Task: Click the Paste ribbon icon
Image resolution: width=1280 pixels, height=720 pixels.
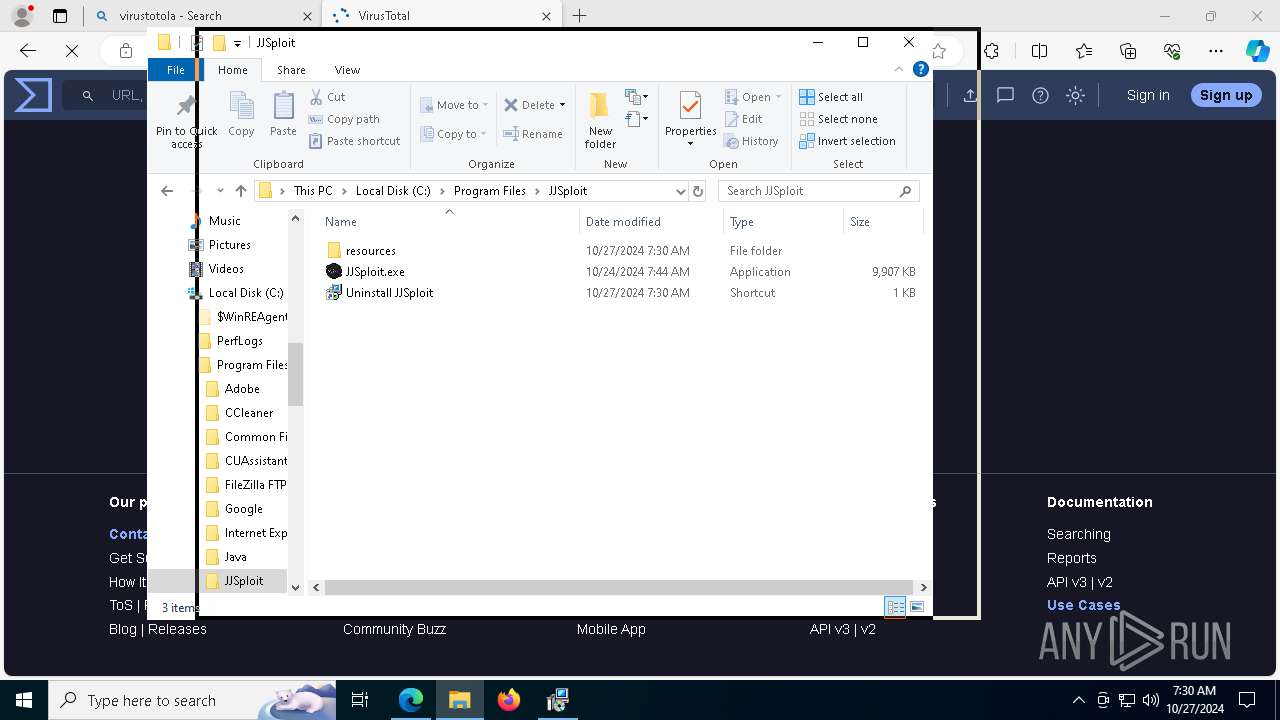Action: tap(283, 114)
